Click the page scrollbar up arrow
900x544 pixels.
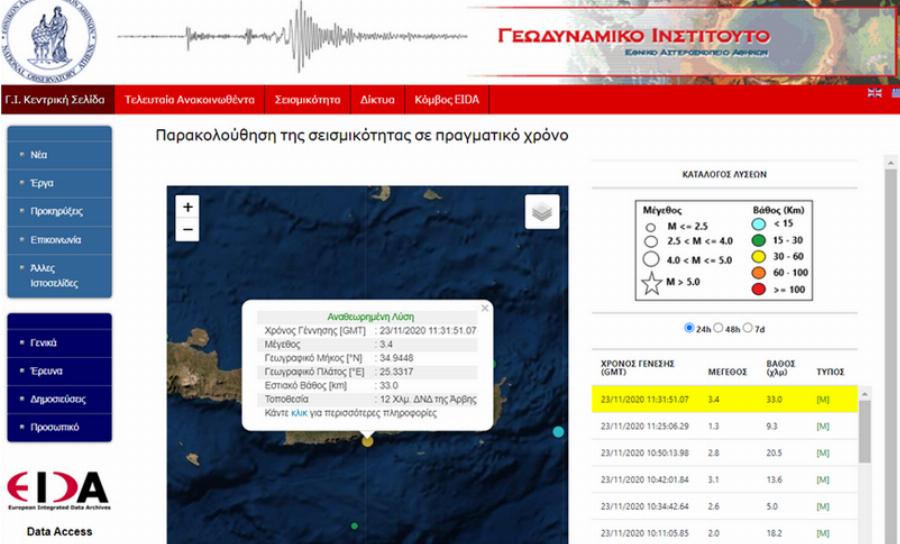891,163
